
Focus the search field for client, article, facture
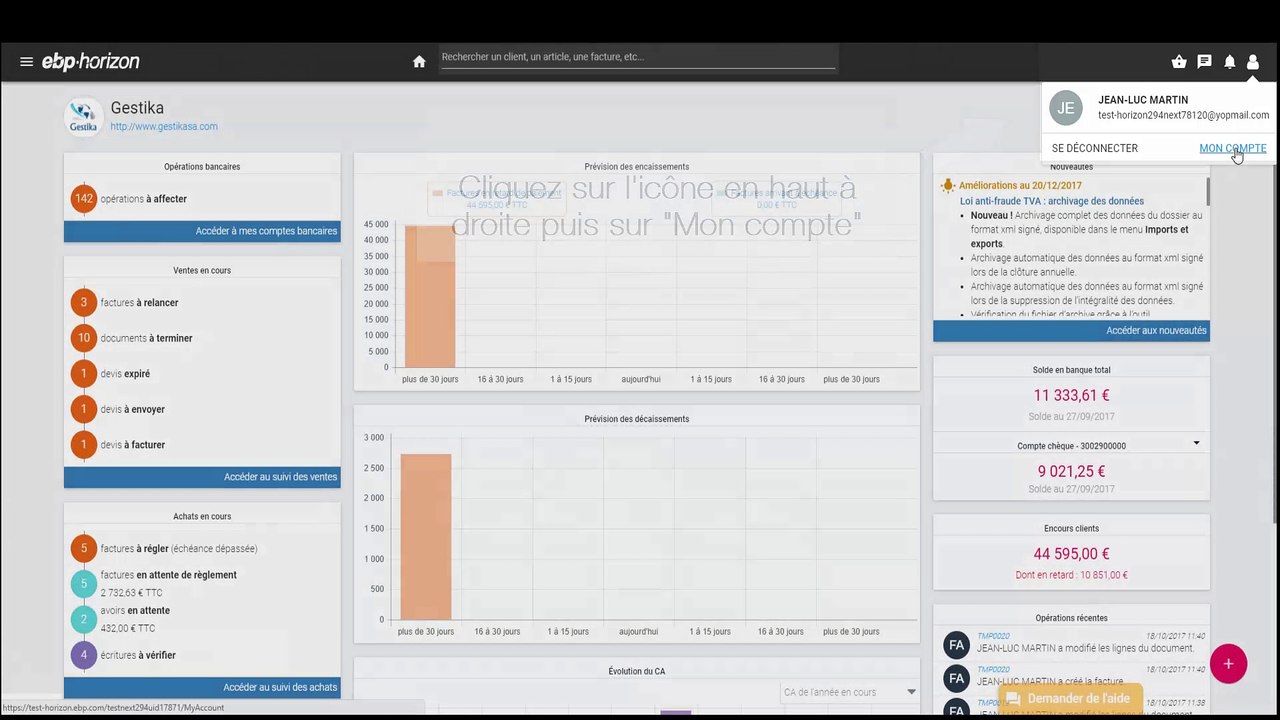(x=637, y=58)
